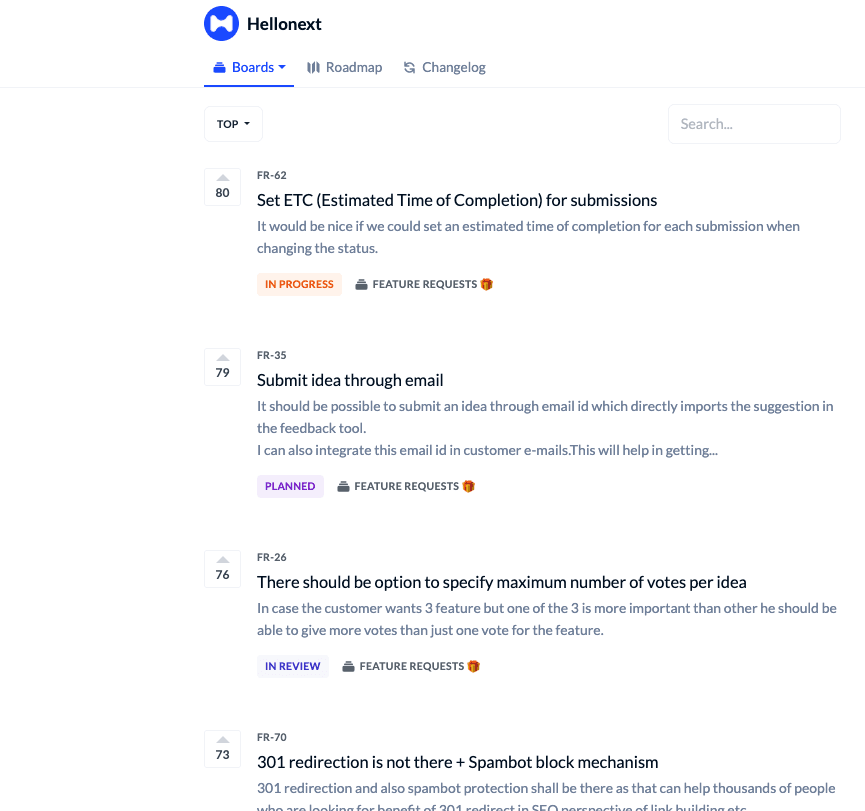Click the IN REVIEW status badge
Screen dimensions: 865x811
[293, 666]
